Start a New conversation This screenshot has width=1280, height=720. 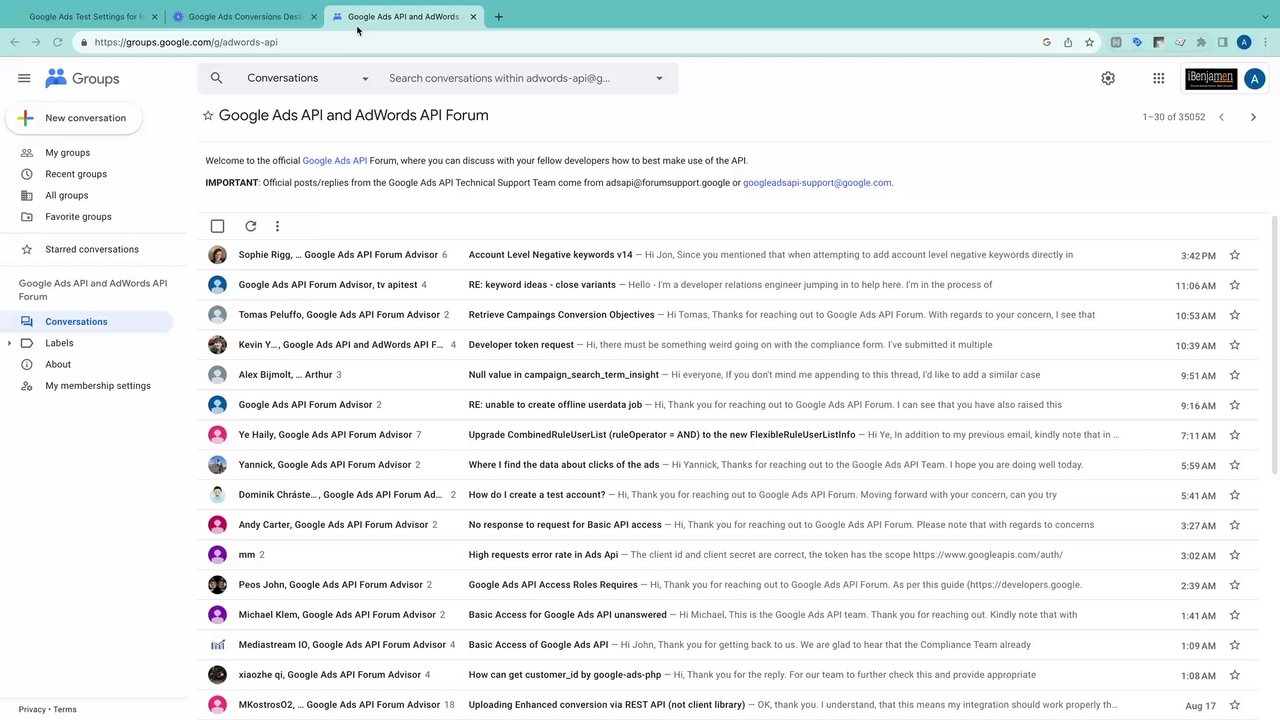click(74, 118)
